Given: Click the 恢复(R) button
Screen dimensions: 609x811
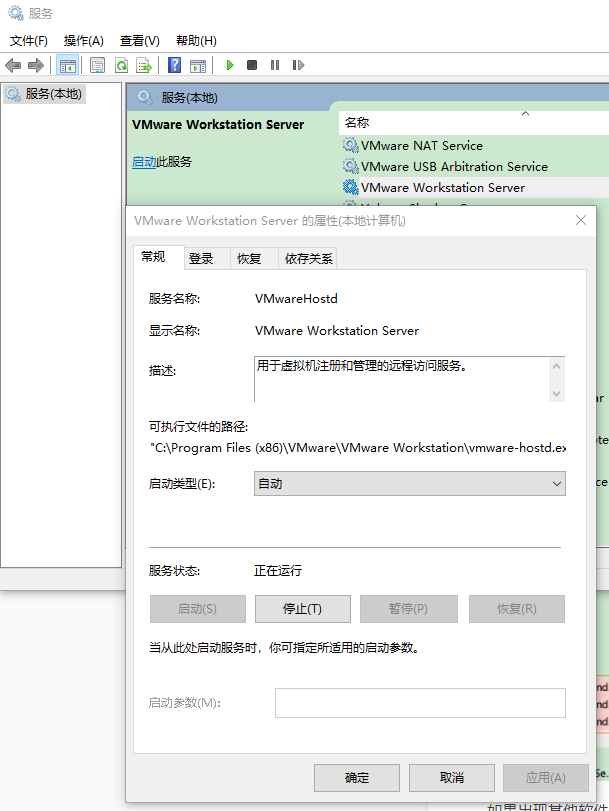Looking at the screenshot, I should pyautogui.click(x=517, y=609).
